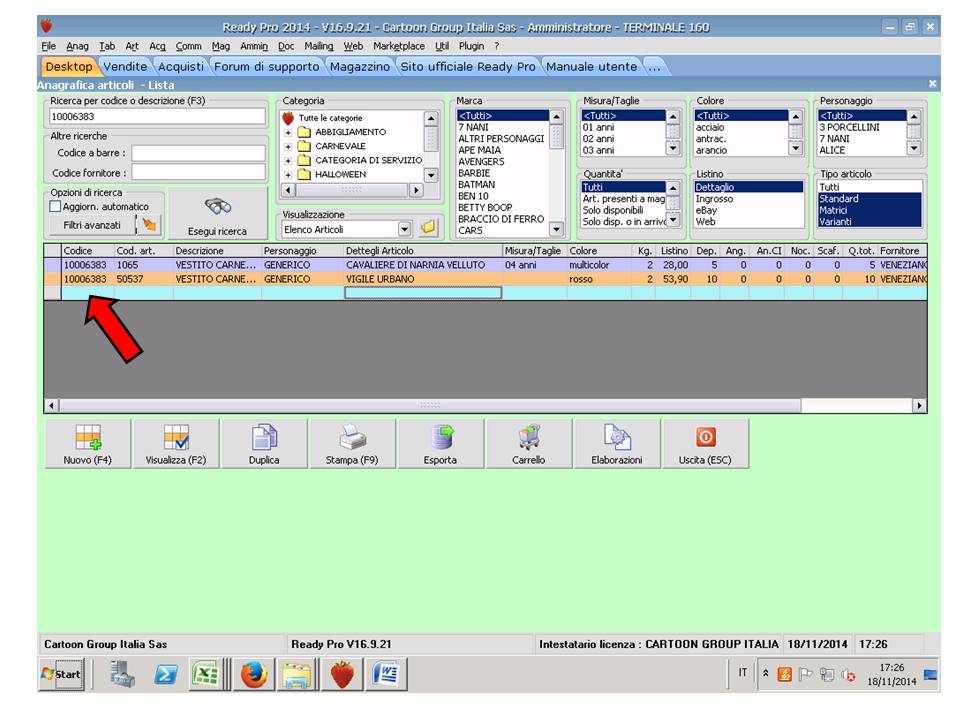Select BARBIE in the Marca list
This screenshot has width=960, height=720.
coord(474,173)
